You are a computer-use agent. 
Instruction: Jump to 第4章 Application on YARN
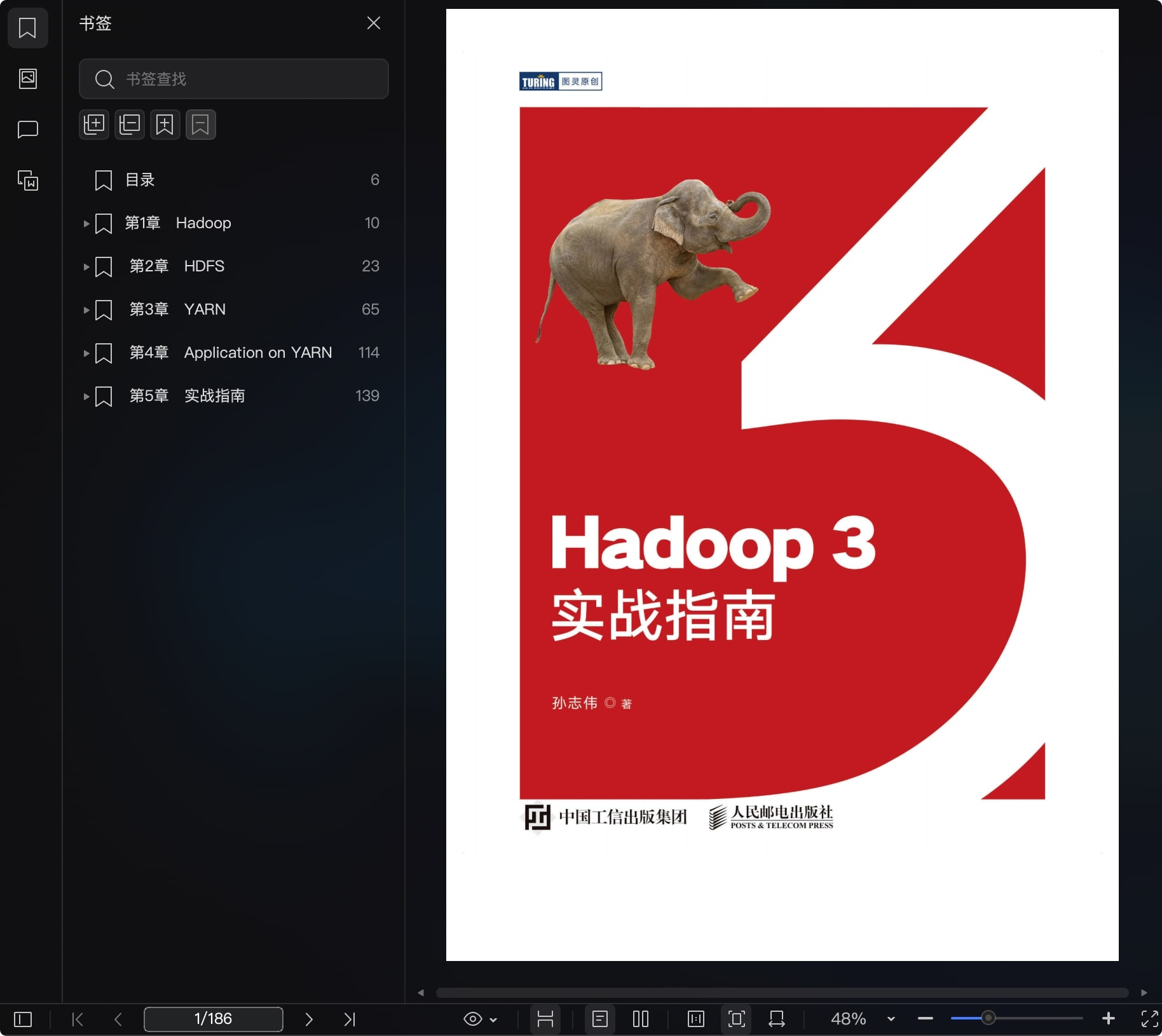(230, 353)
